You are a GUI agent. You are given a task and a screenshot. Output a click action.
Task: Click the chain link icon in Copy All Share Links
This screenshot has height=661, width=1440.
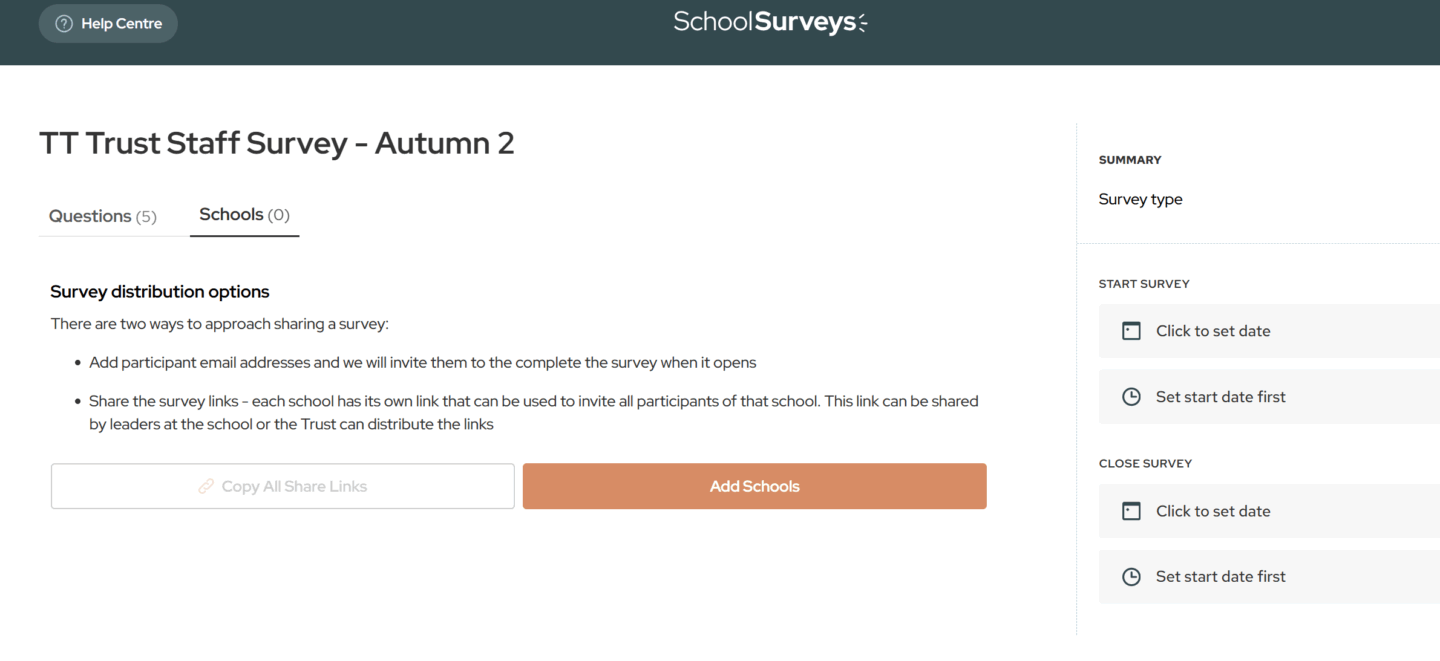tap(206, 487)
